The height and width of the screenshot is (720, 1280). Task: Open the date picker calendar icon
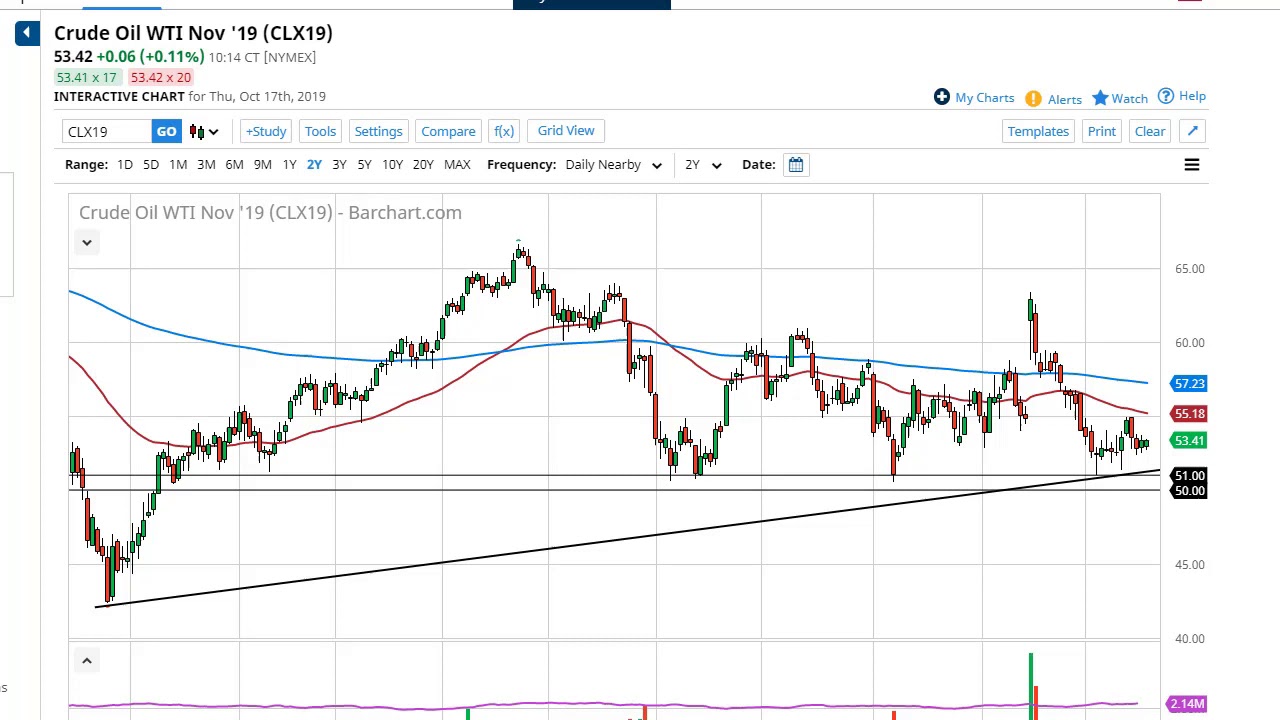click(x=795, y=164)
